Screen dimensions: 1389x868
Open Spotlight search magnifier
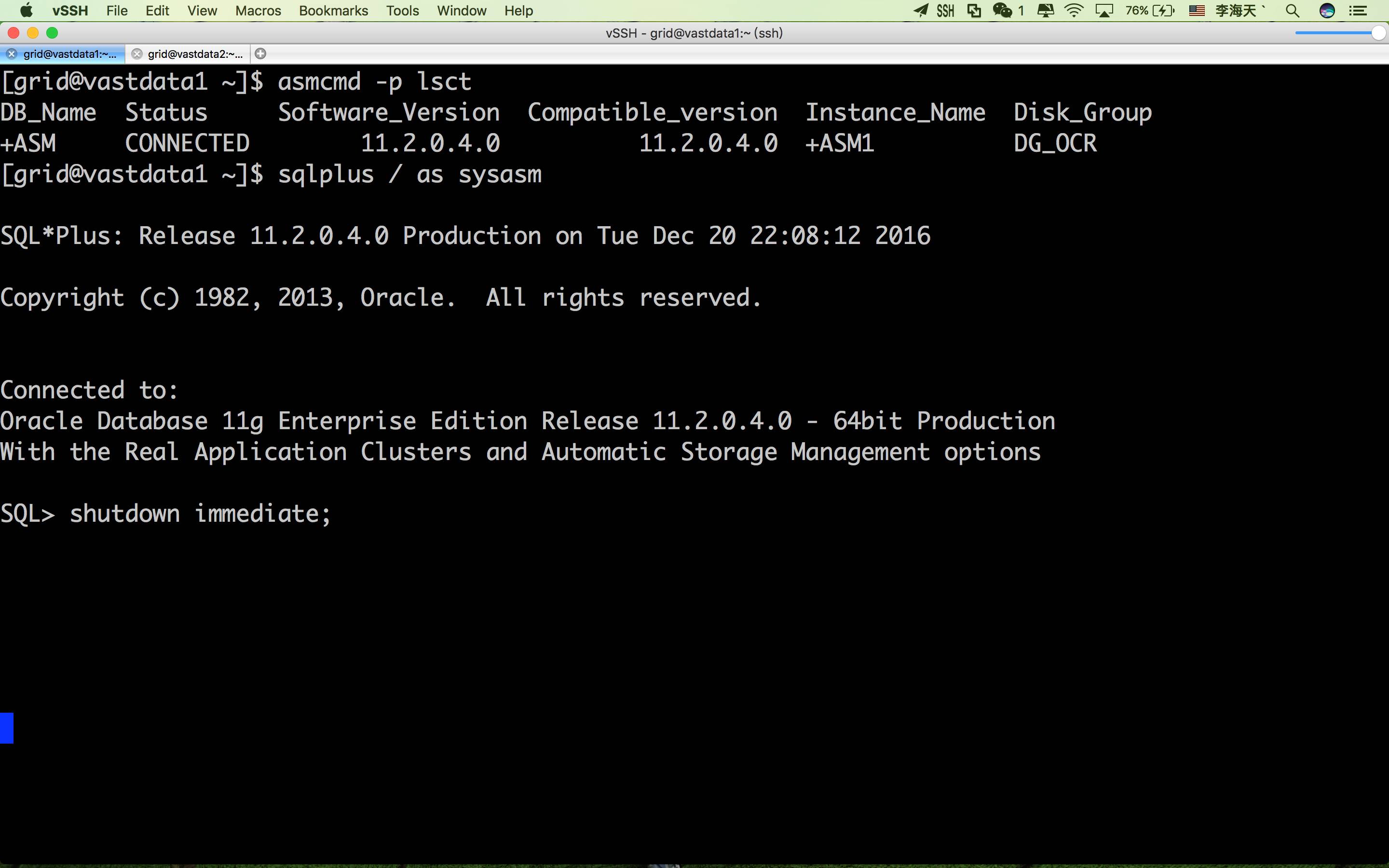(x=1292, y=10)
